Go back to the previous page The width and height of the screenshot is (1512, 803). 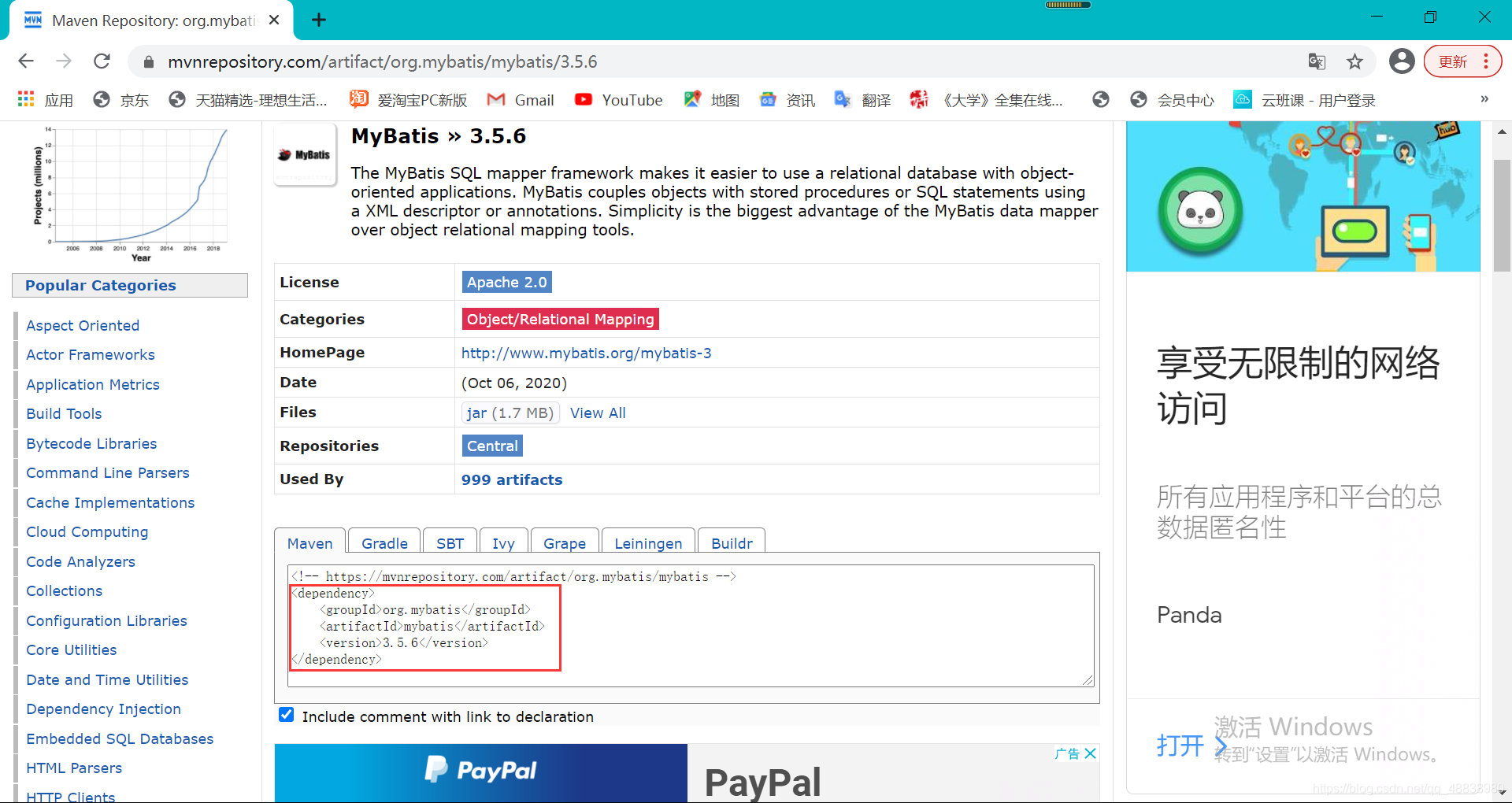pyautogui.click(x=26, y=61)
